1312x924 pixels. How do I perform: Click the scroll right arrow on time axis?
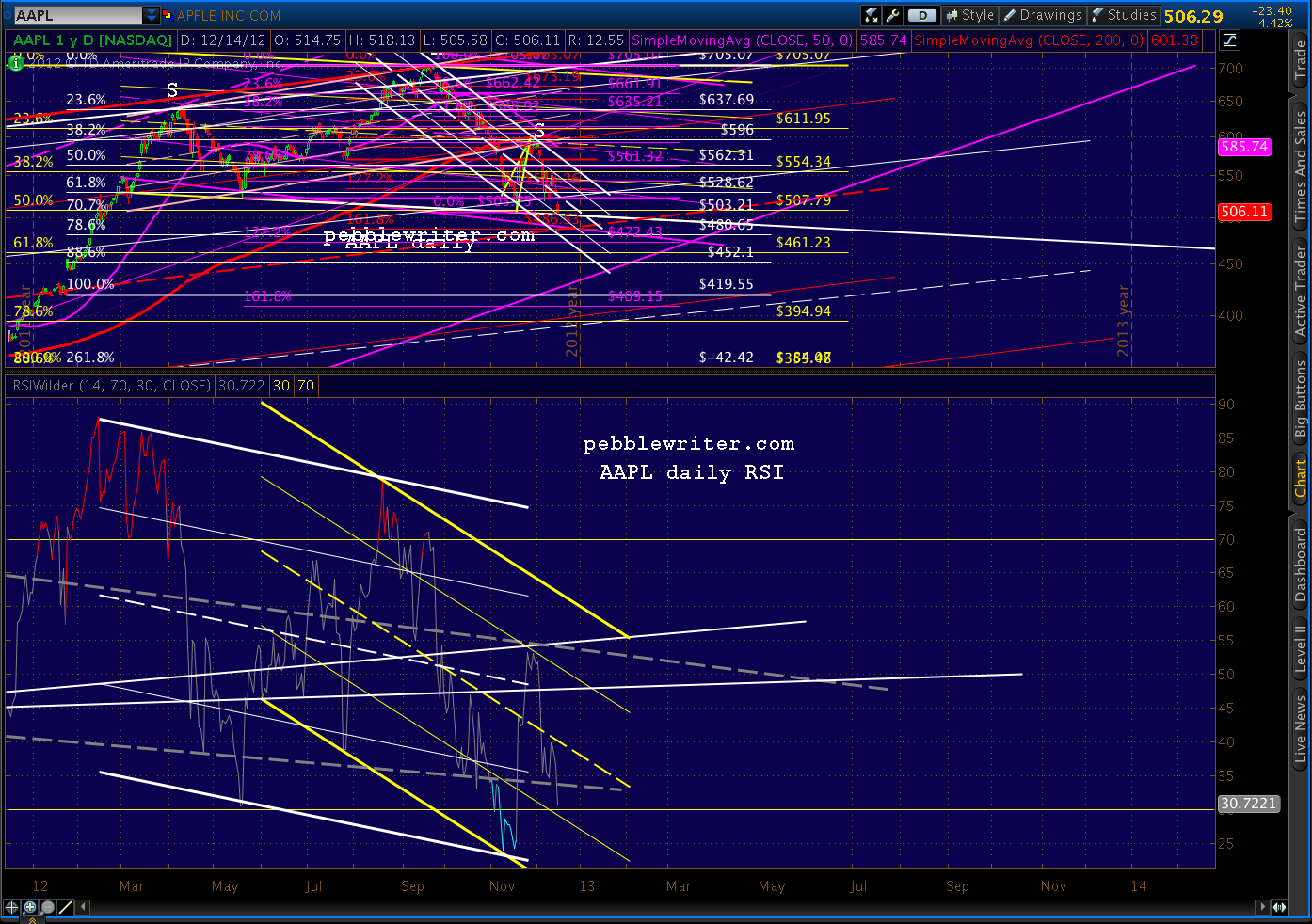pos(1263,907)
